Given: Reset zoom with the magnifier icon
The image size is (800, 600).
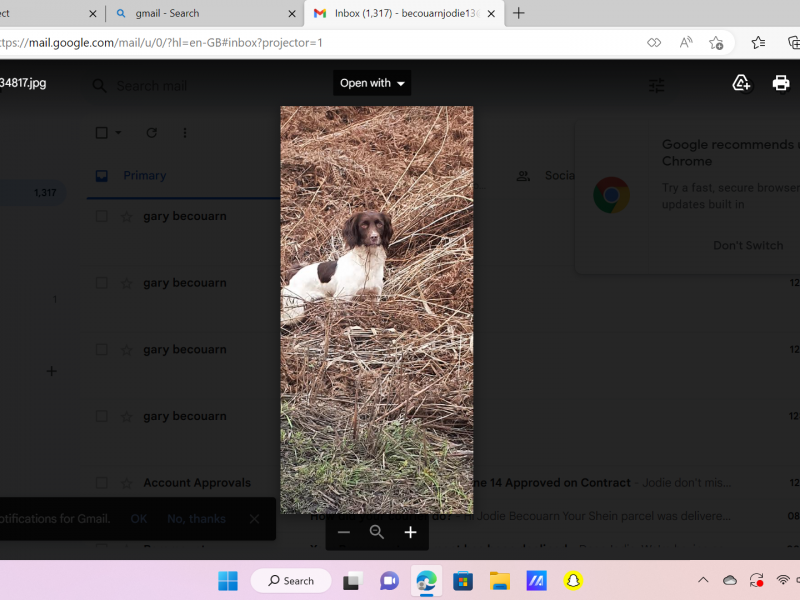Looking at the screenshot, I should click(x=377, y=533).
